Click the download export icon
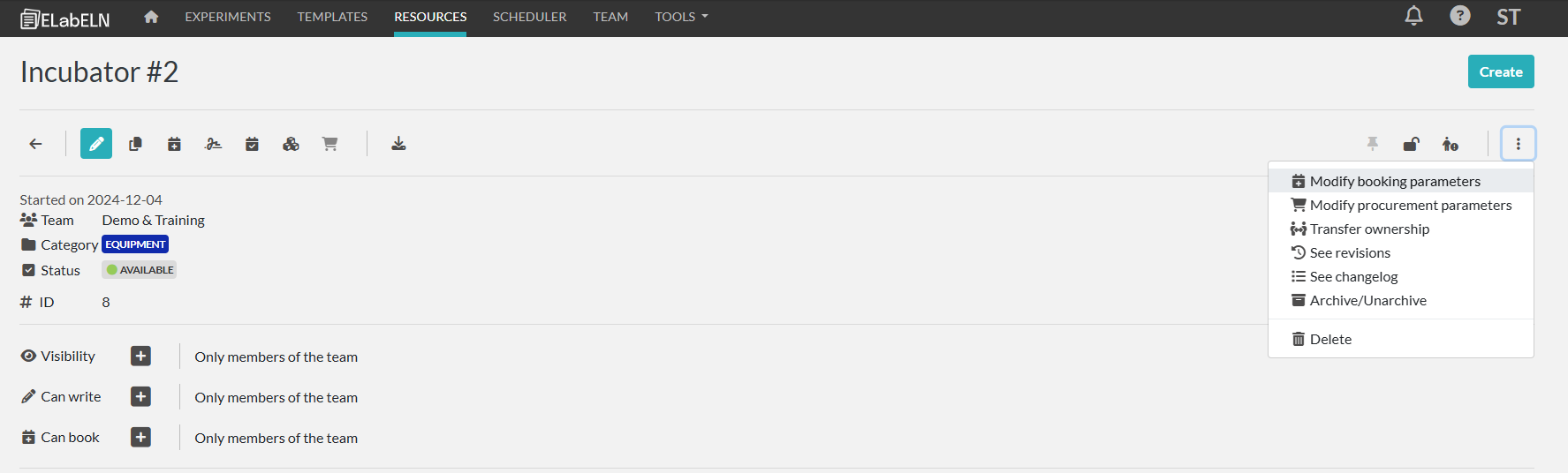This screenshot has height=473, width=1568. pyautogui.click(x=398, y=144)
